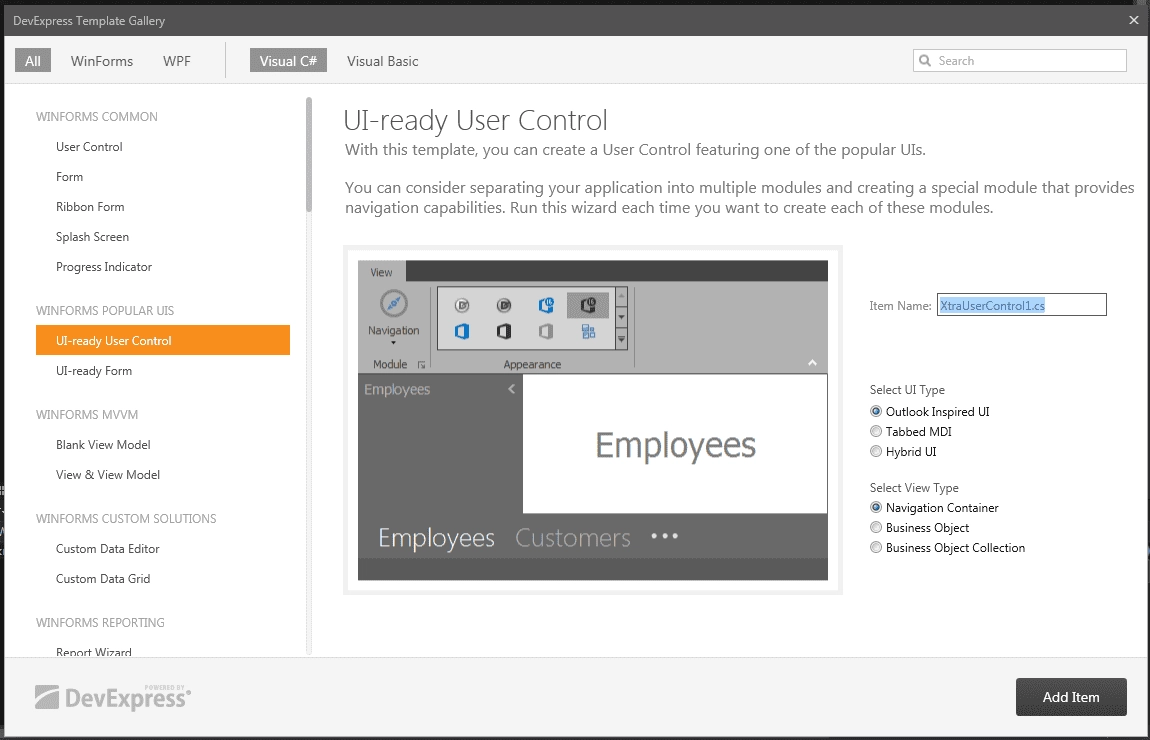
Task: Choose Business Object Collection view type
Action: pyautogui.click(x=876, y=547)
